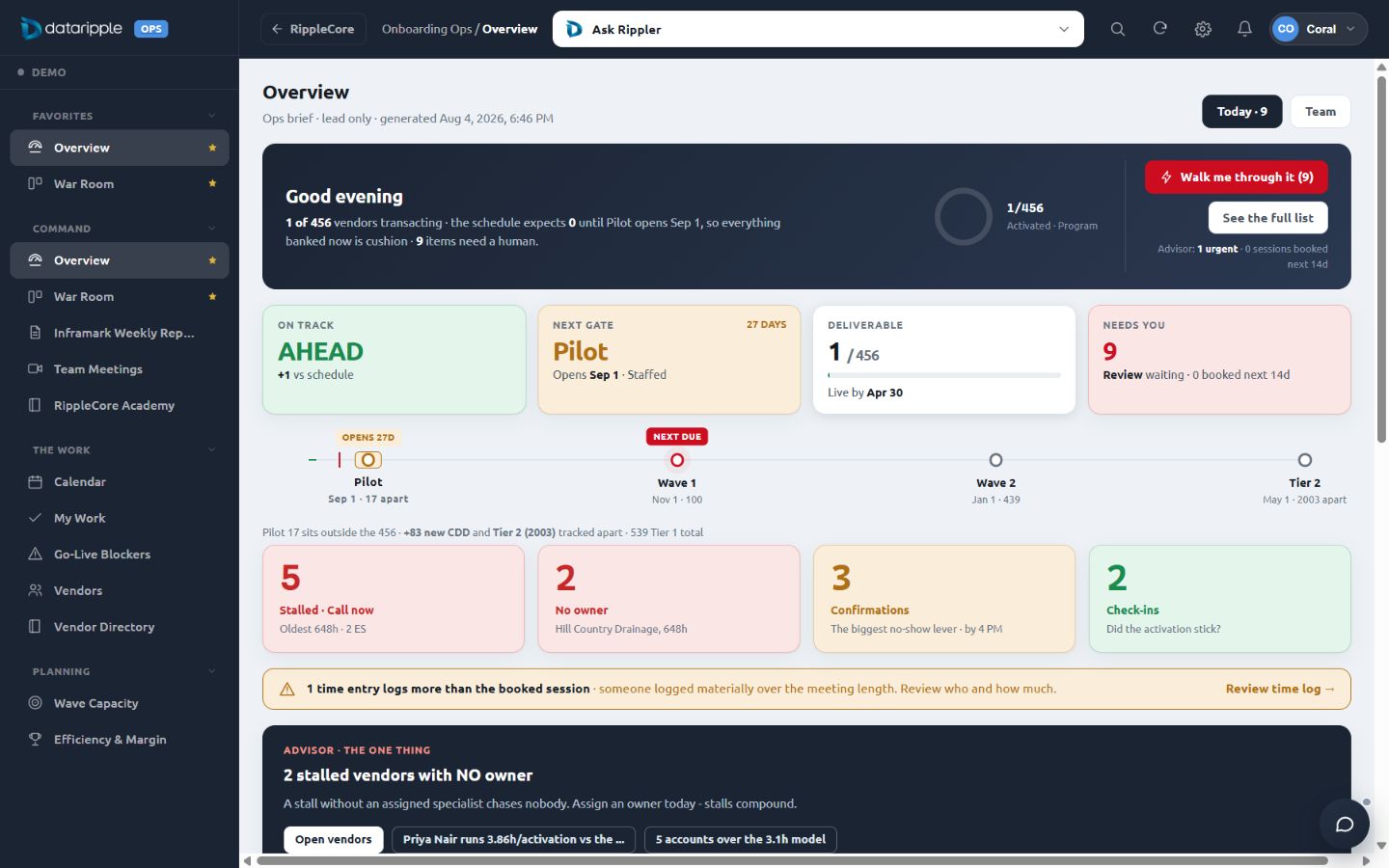Click the refresh icon in top bar
Image resolution: width=1389 pixels, height=868 pixels.
tap(1159, 29)
